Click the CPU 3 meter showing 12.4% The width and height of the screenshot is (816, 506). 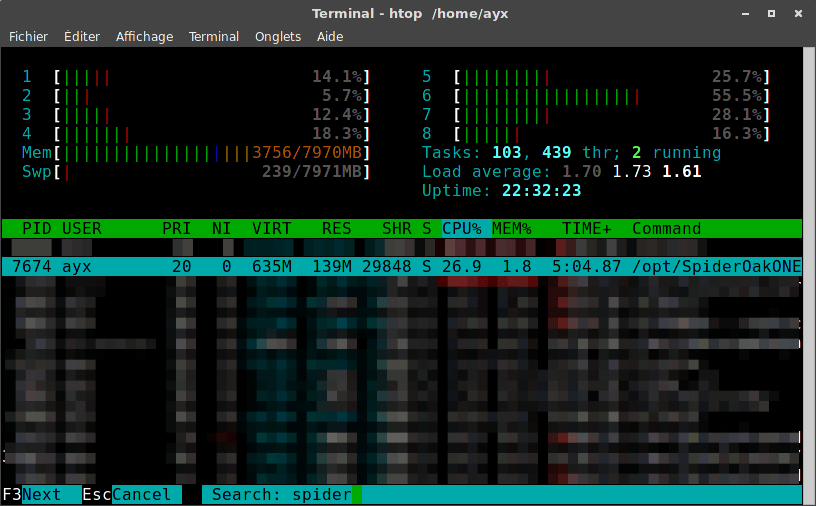point(196,115)
